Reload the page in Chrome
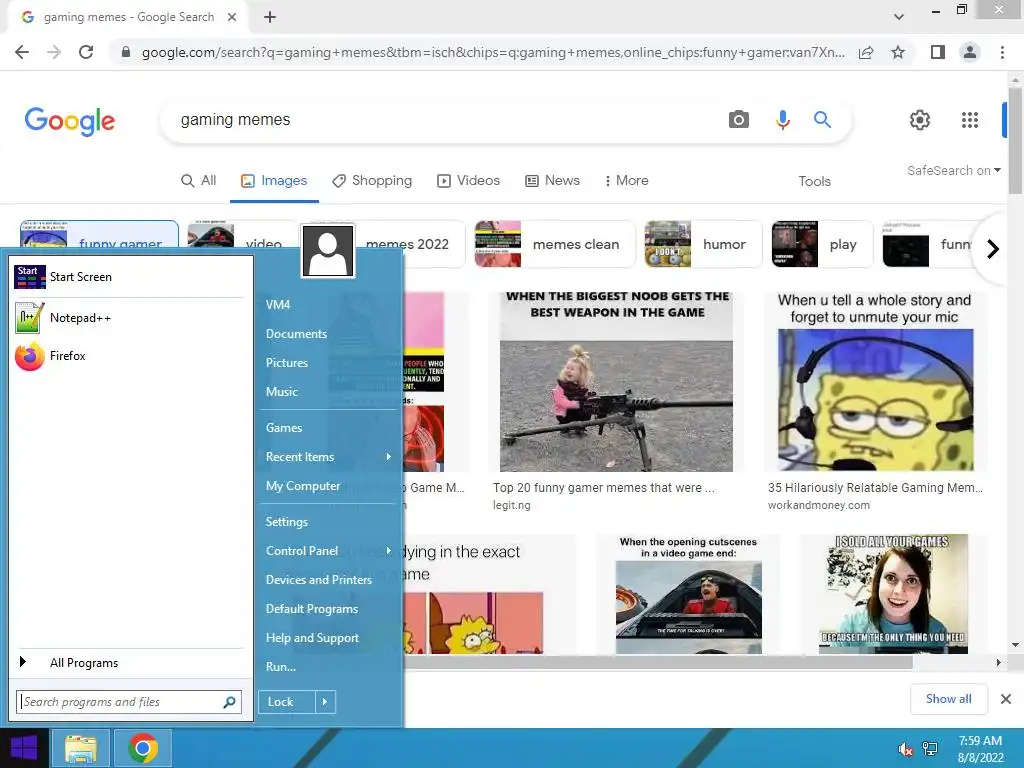 click(86, 52)
